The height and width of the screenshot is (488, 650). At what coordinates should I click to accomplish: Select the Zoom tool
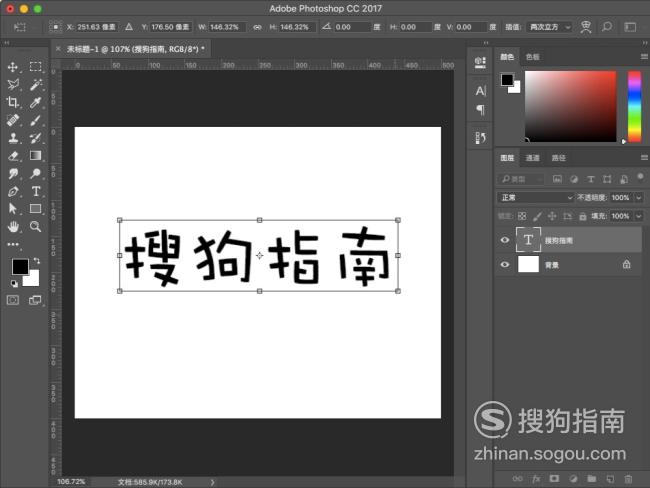(36, 226)
